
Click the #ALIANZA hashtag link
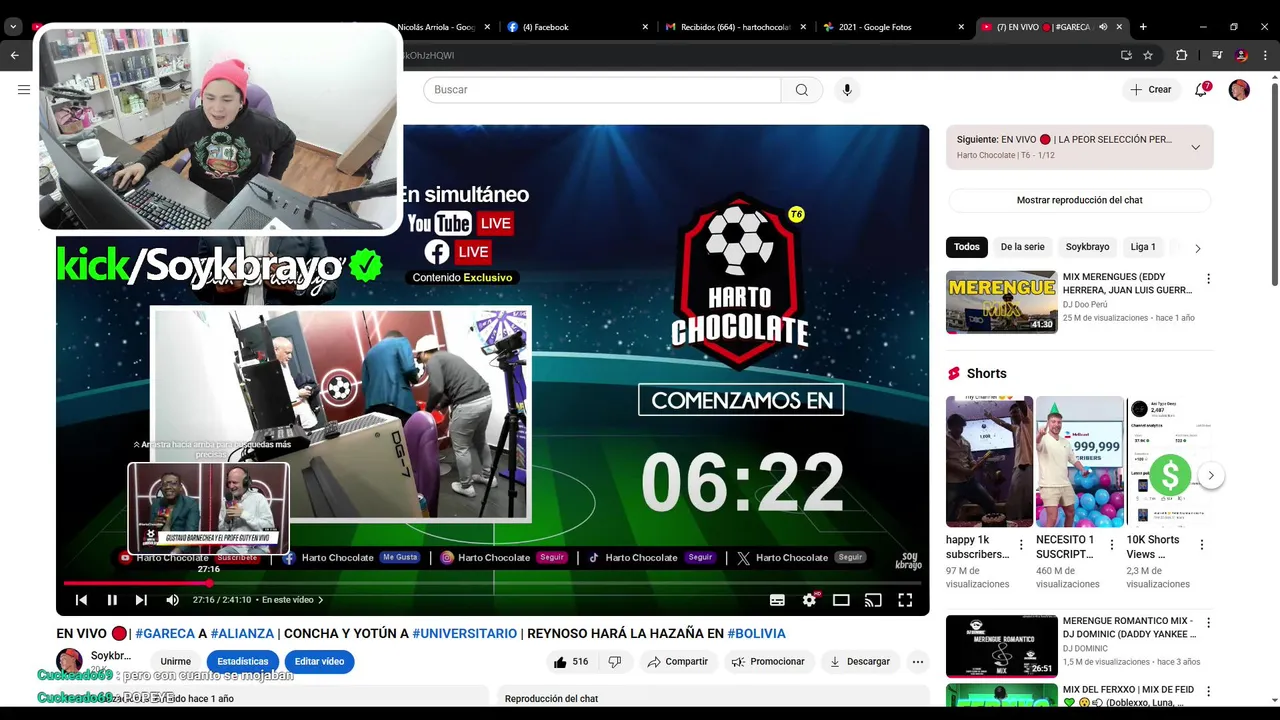pyautogui.click(x=242, y=633)
